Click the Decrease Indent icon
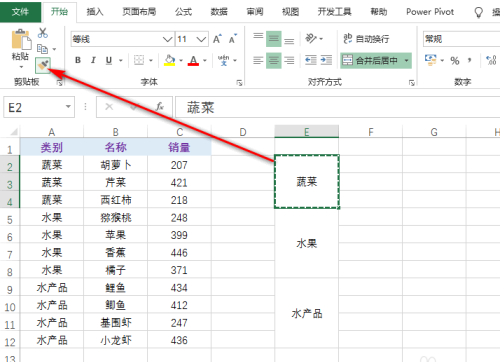Screen dimensions: 500x362 (x=311, y=60)
